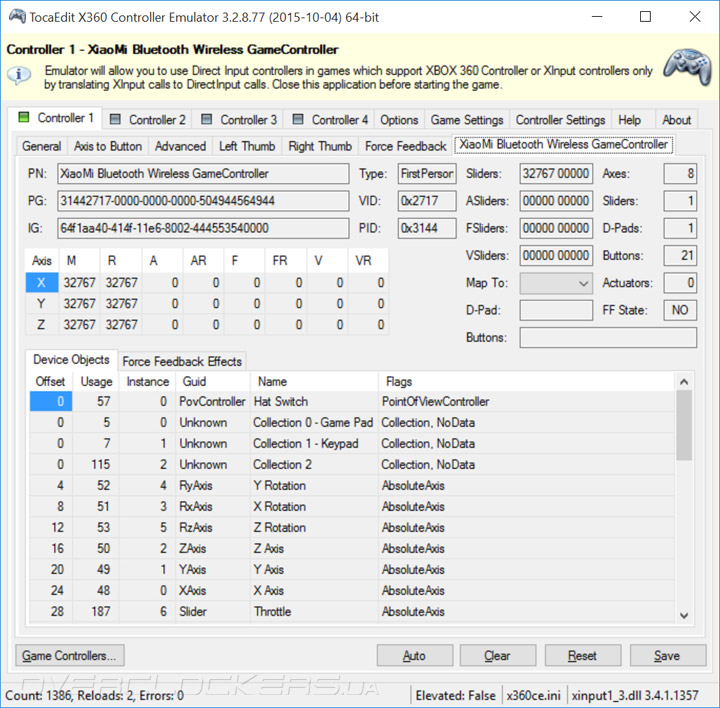This screenshot has width=720, height=708.
Task: Click the Sliders field showing 32767 00000
Action: click(556, 174)
